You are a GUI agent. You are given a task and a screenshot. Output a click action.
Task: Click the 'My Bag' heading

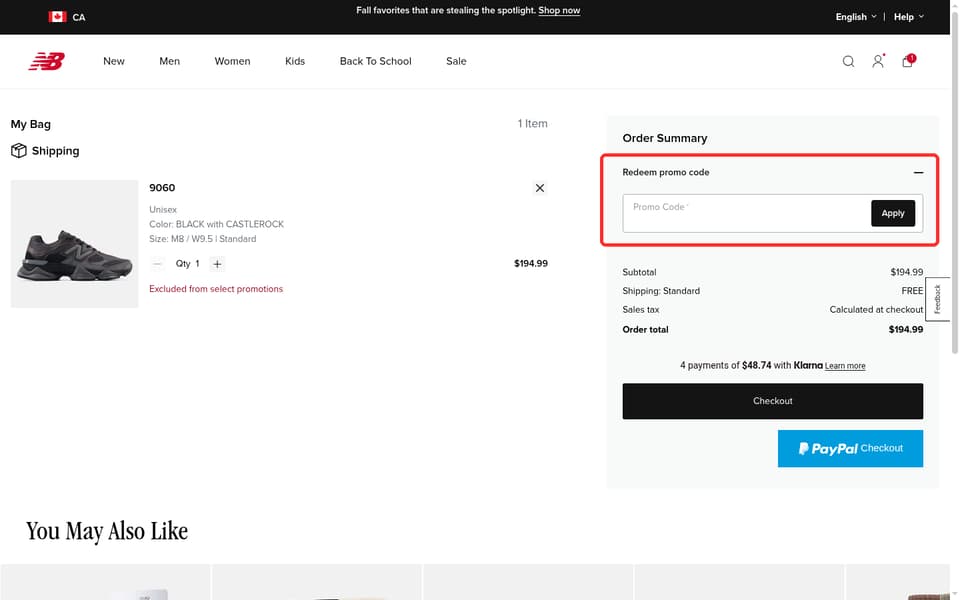(x=31, y=124)
